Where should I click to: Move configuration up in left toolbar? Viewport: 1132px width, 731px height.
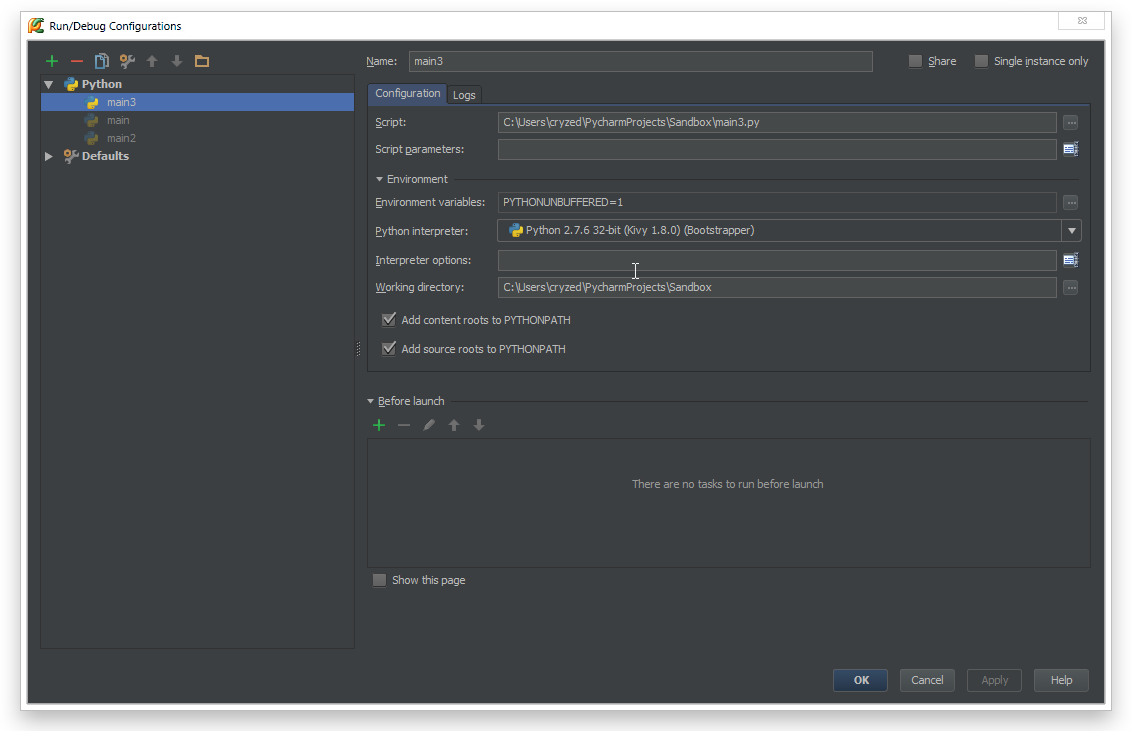pyautogui.click(x=152, y=61)
